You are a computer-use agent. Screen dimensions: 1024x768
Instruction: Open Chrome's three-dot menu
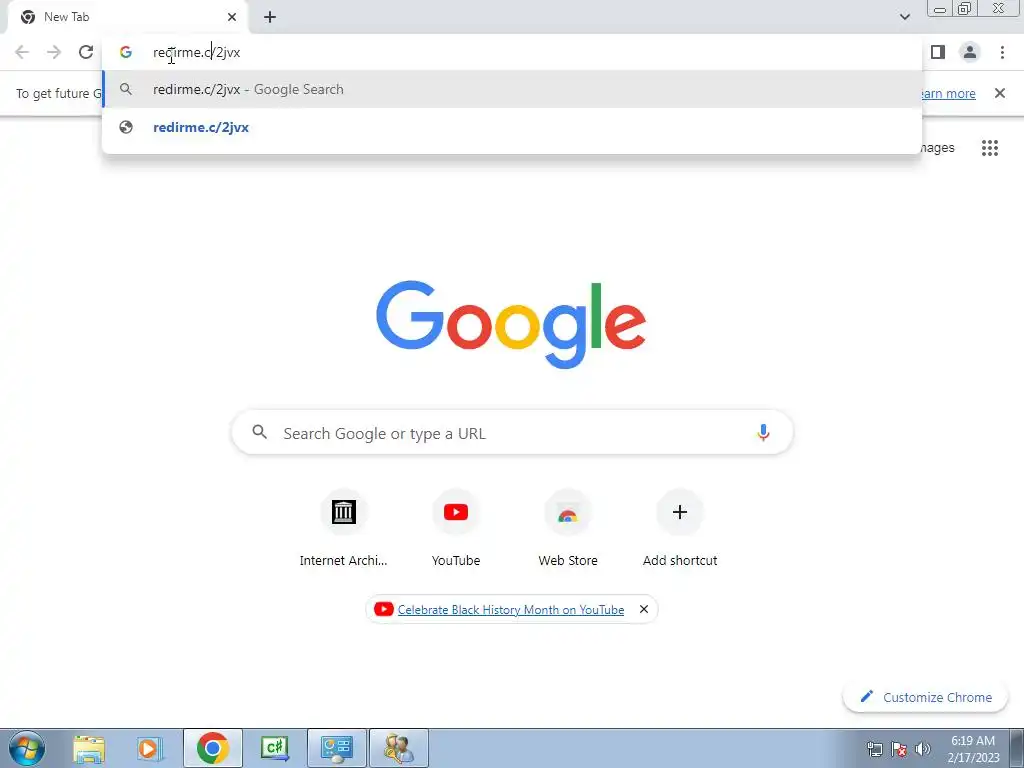tap(1002, 52)
